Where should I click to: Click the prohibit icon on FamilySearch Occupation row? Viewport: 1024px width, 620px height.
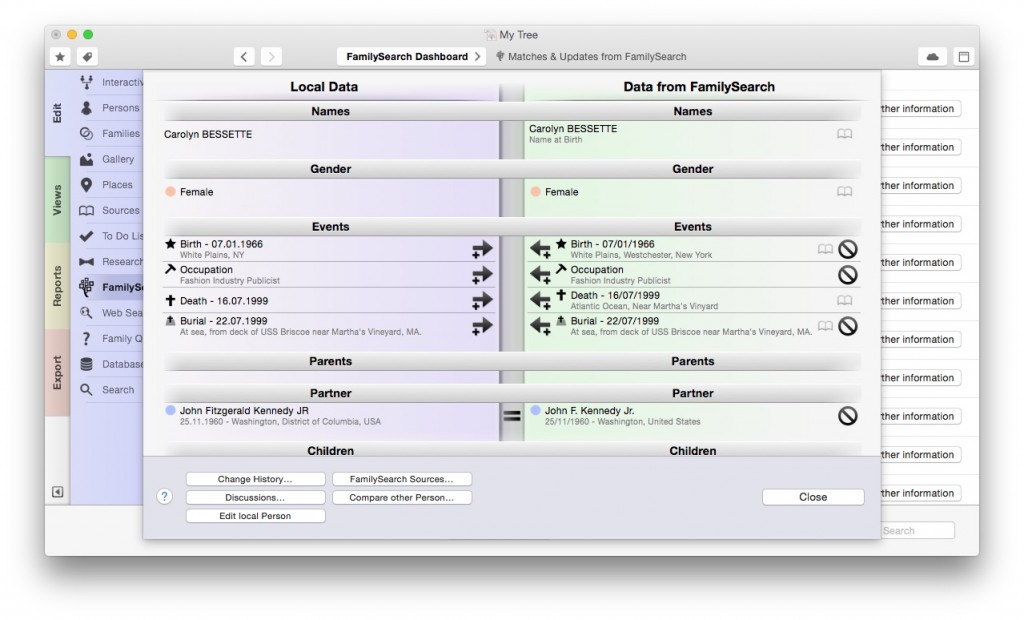coord(848,275)
